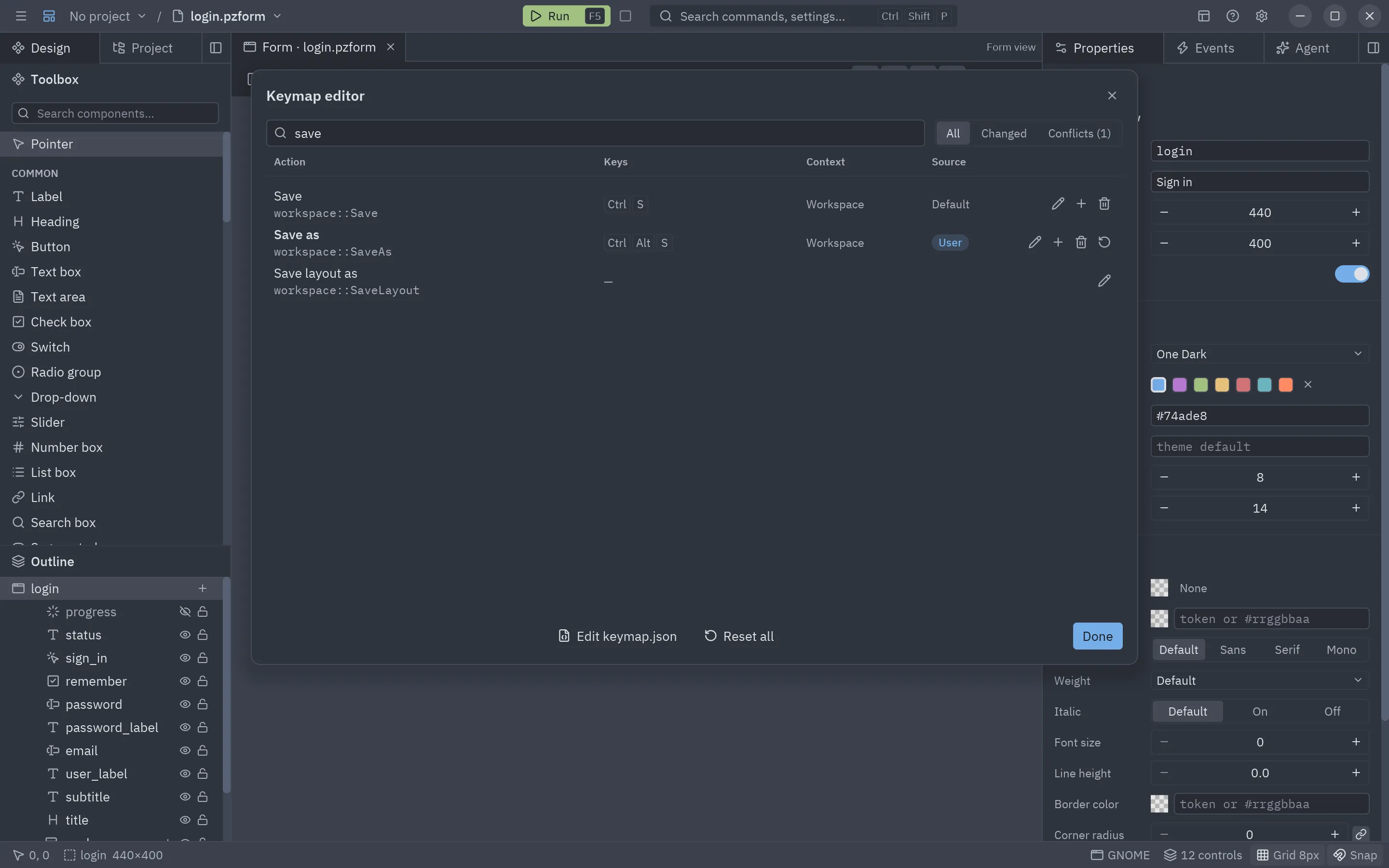Select the purple accent swatch
This screenshot has width=1389, height=868.
1179,385
